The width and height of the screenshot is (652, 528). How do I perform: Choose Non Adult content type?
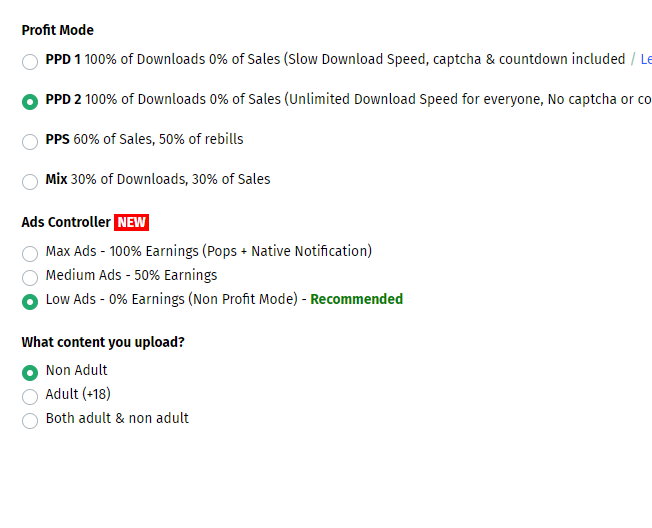[30, 373]
